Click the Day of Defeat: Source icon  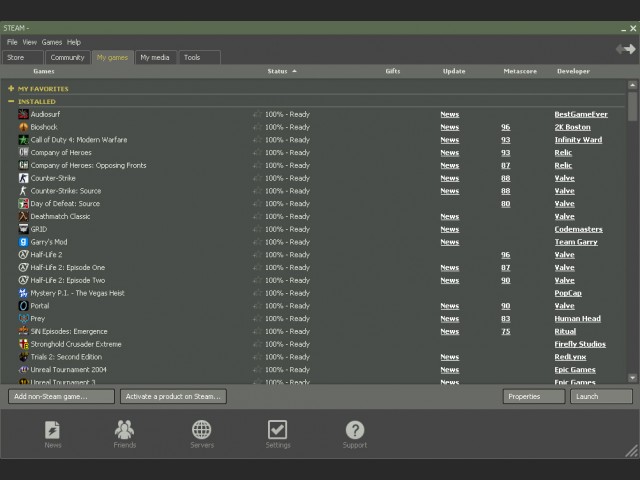pos(24,203)
